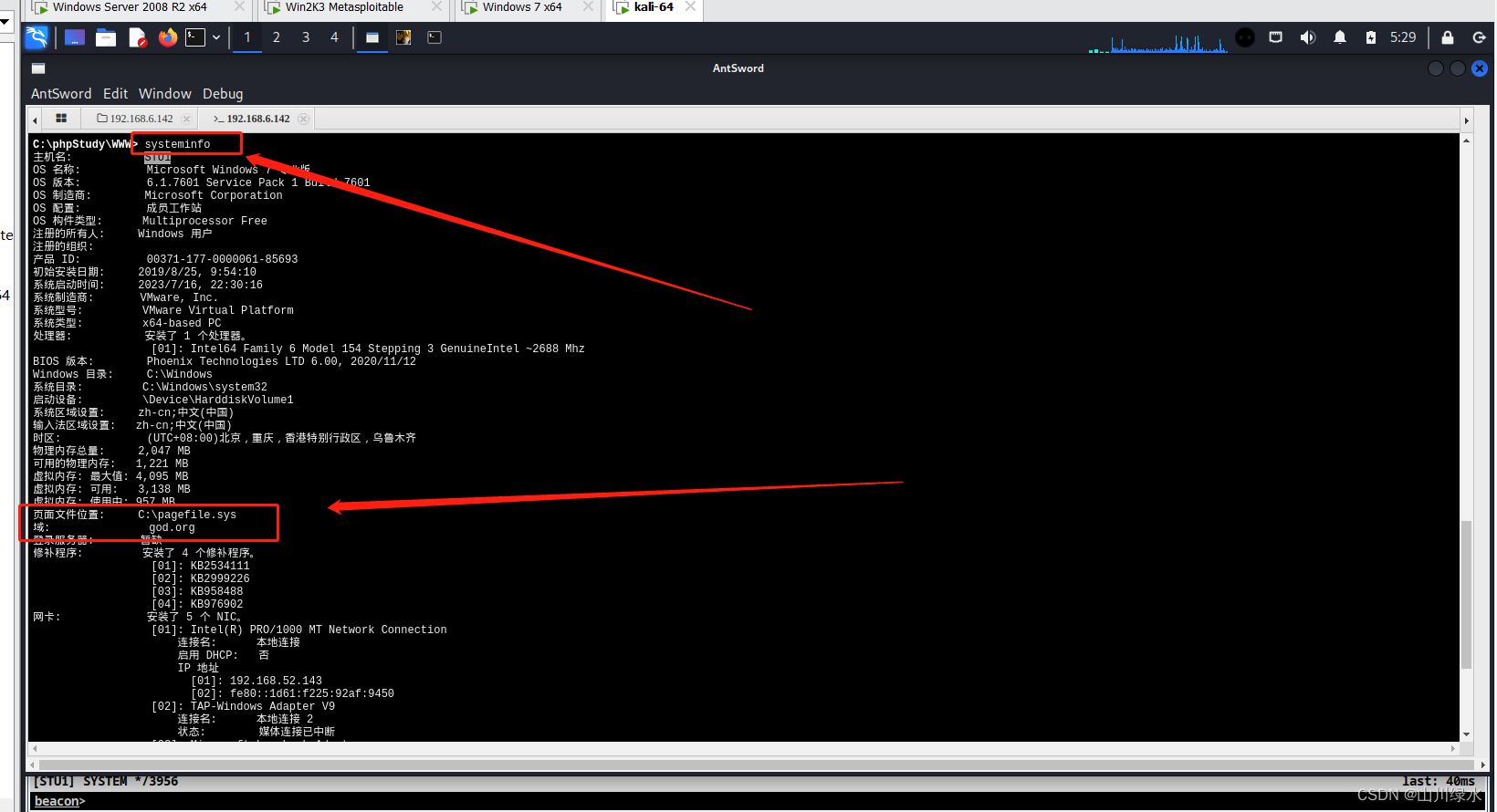1497x812 pixels.
Task: Click the beacon> input prompt
Action: pyautogui.click(x=59, y=801)
